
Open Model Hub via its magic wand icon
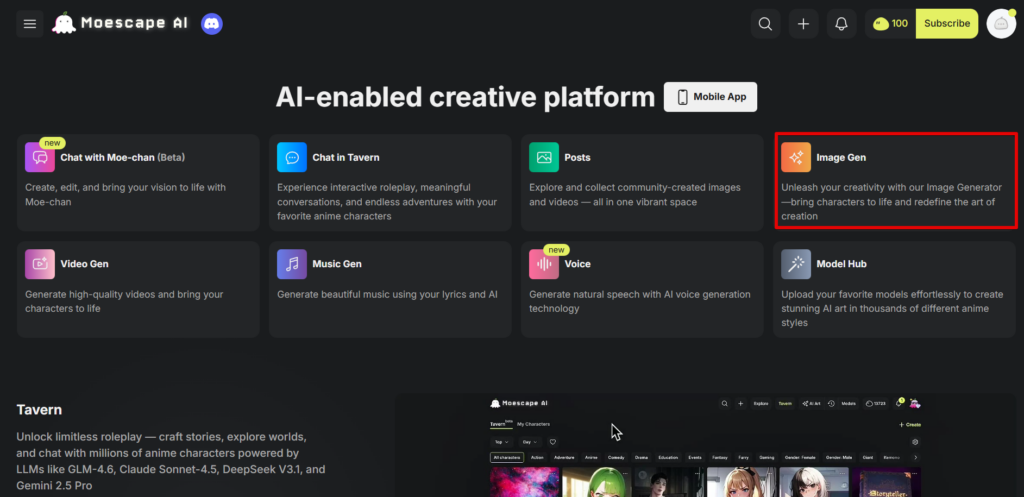point(796,264)
